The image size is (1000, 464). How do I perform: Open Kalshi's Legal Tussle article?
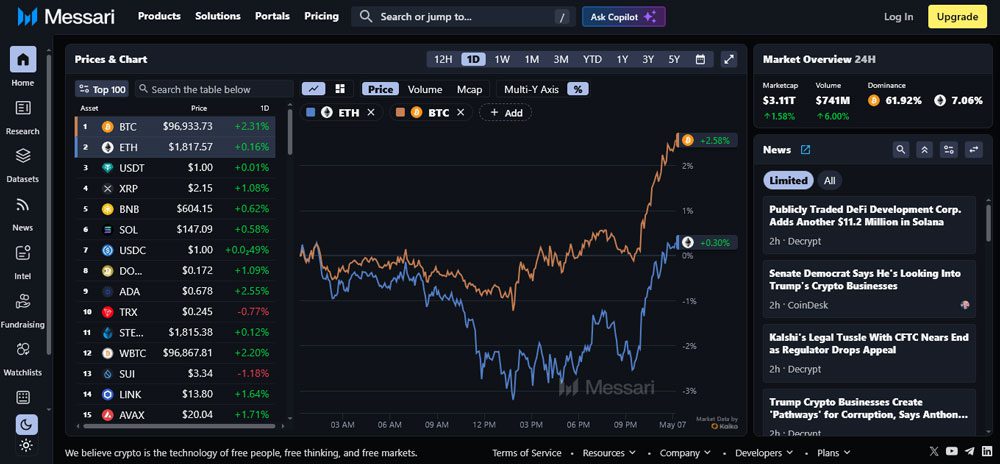pyautogui.click(x=869, y=353)
